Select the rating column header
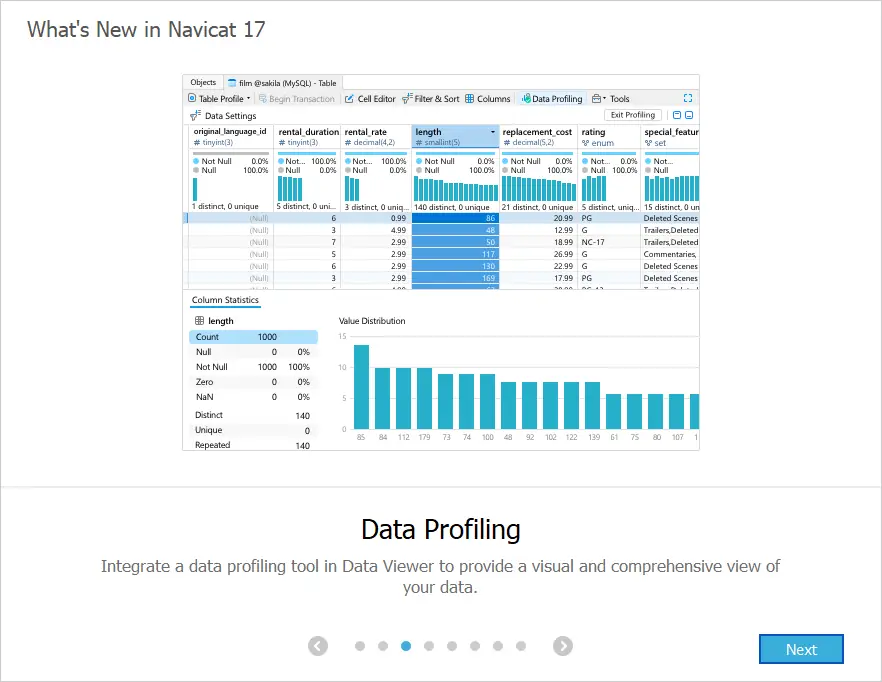 pyautogui.click(x=609, y=136)
